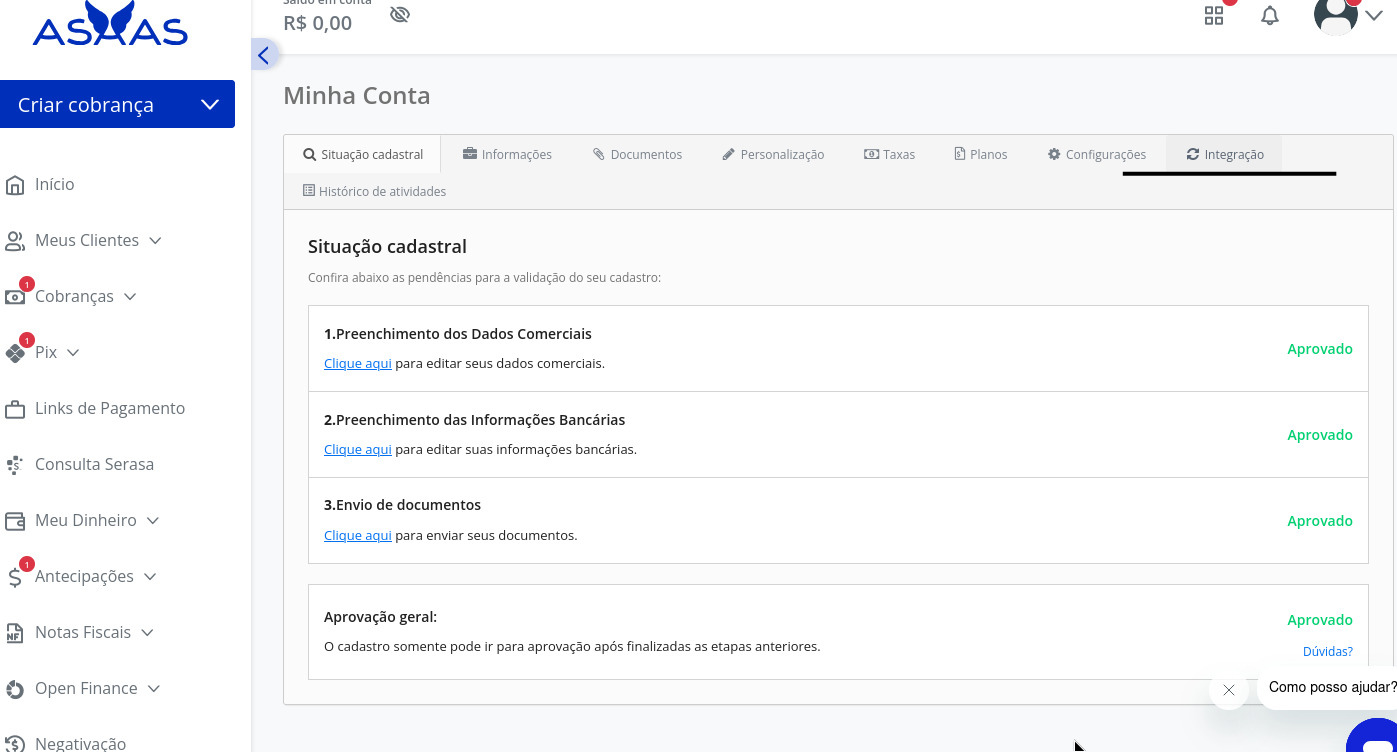This screenshot has height=752, width=1397.
Task: Open Histórico de atividades tab
Action: 374,191
